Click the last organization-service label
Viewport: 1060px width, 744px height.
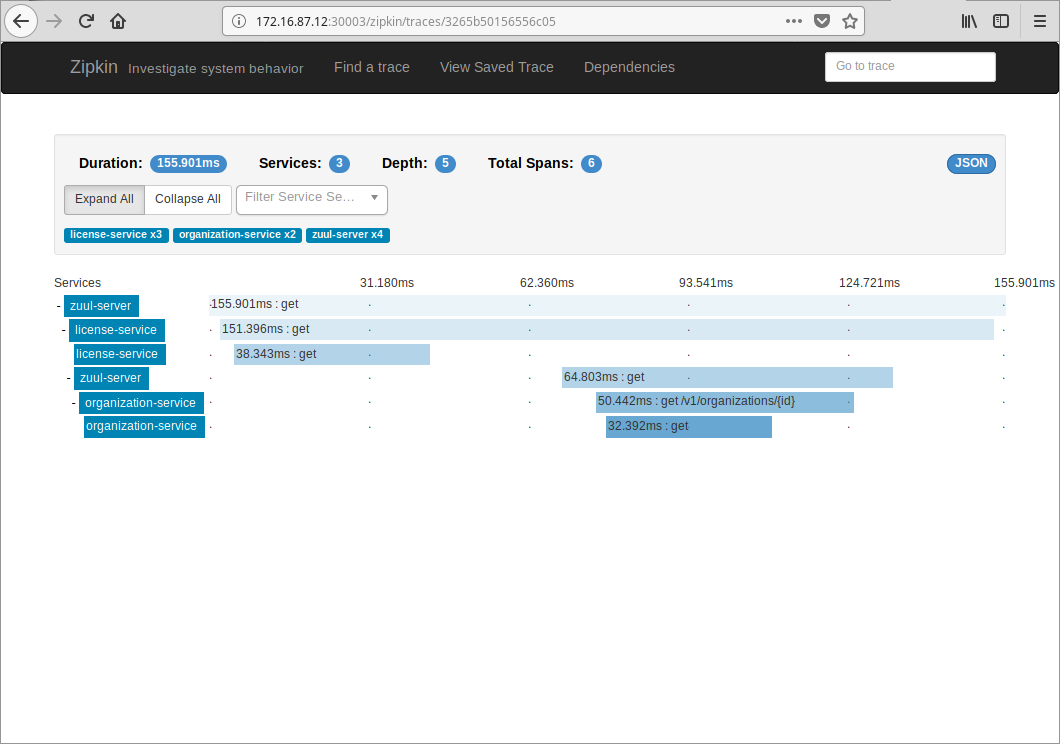144,426
